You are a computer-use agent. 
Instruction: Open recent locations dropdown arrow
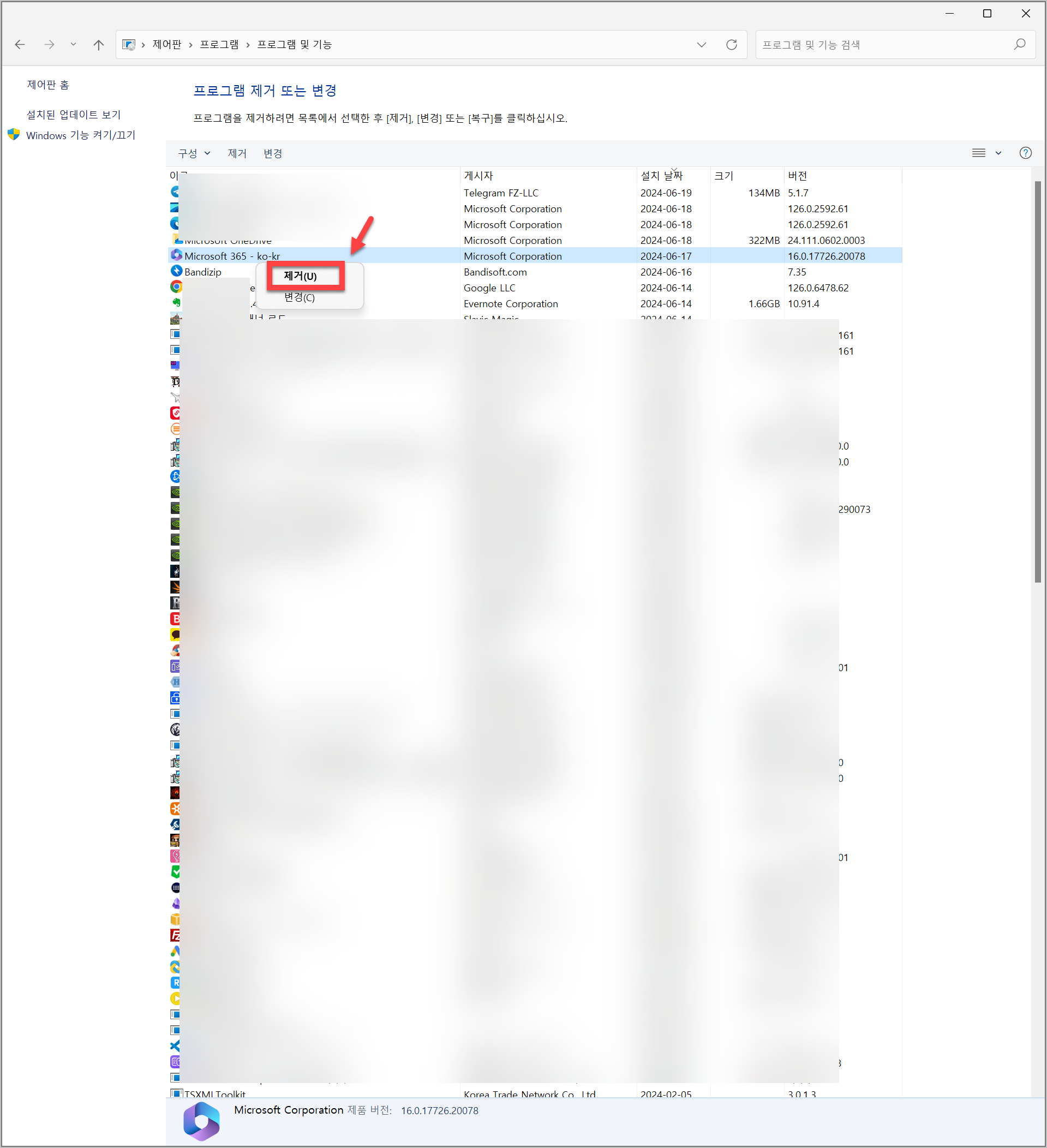[74, 44]
